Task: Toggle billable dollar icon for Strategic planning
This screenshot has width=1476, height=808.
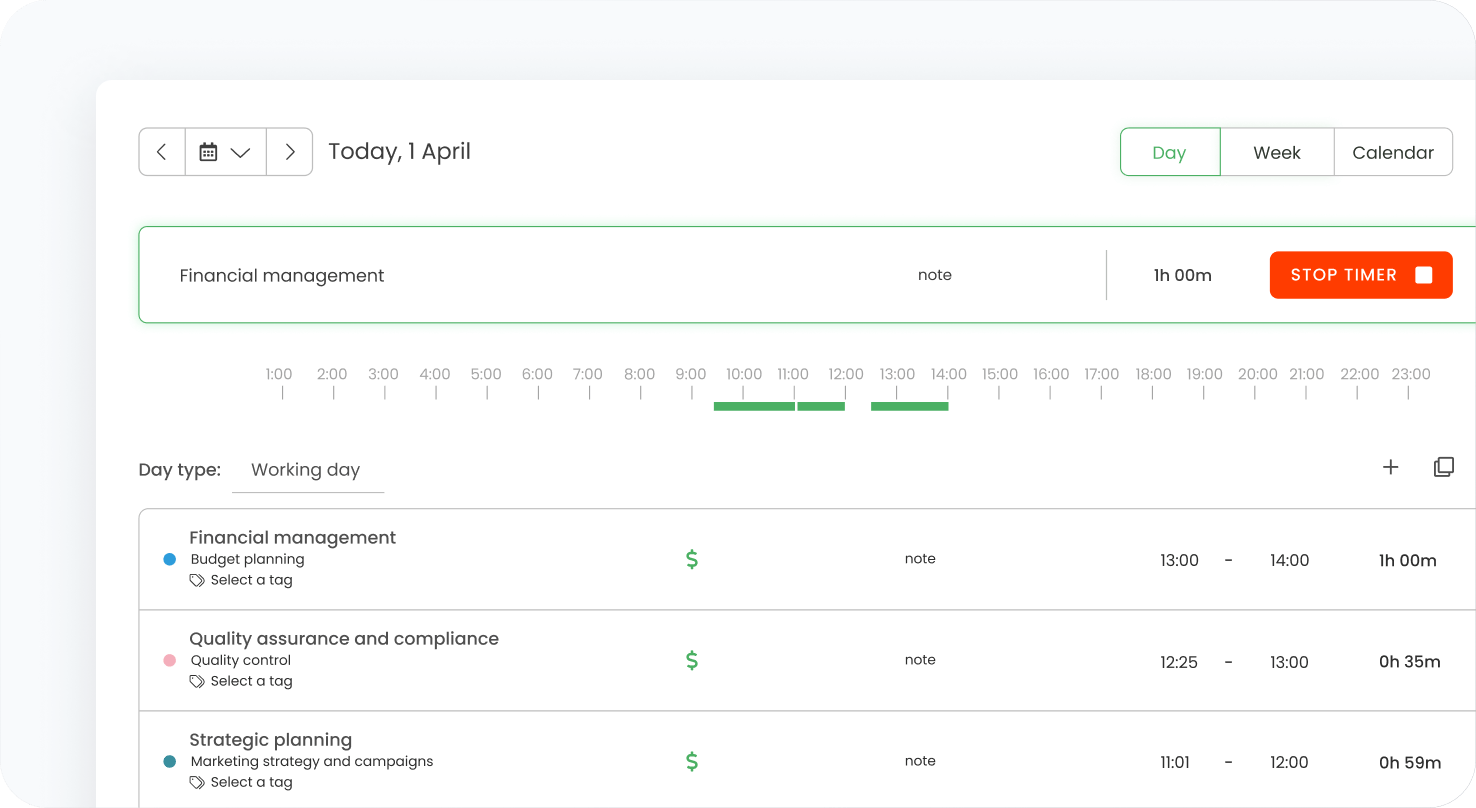Action: (x=692, y=761)
